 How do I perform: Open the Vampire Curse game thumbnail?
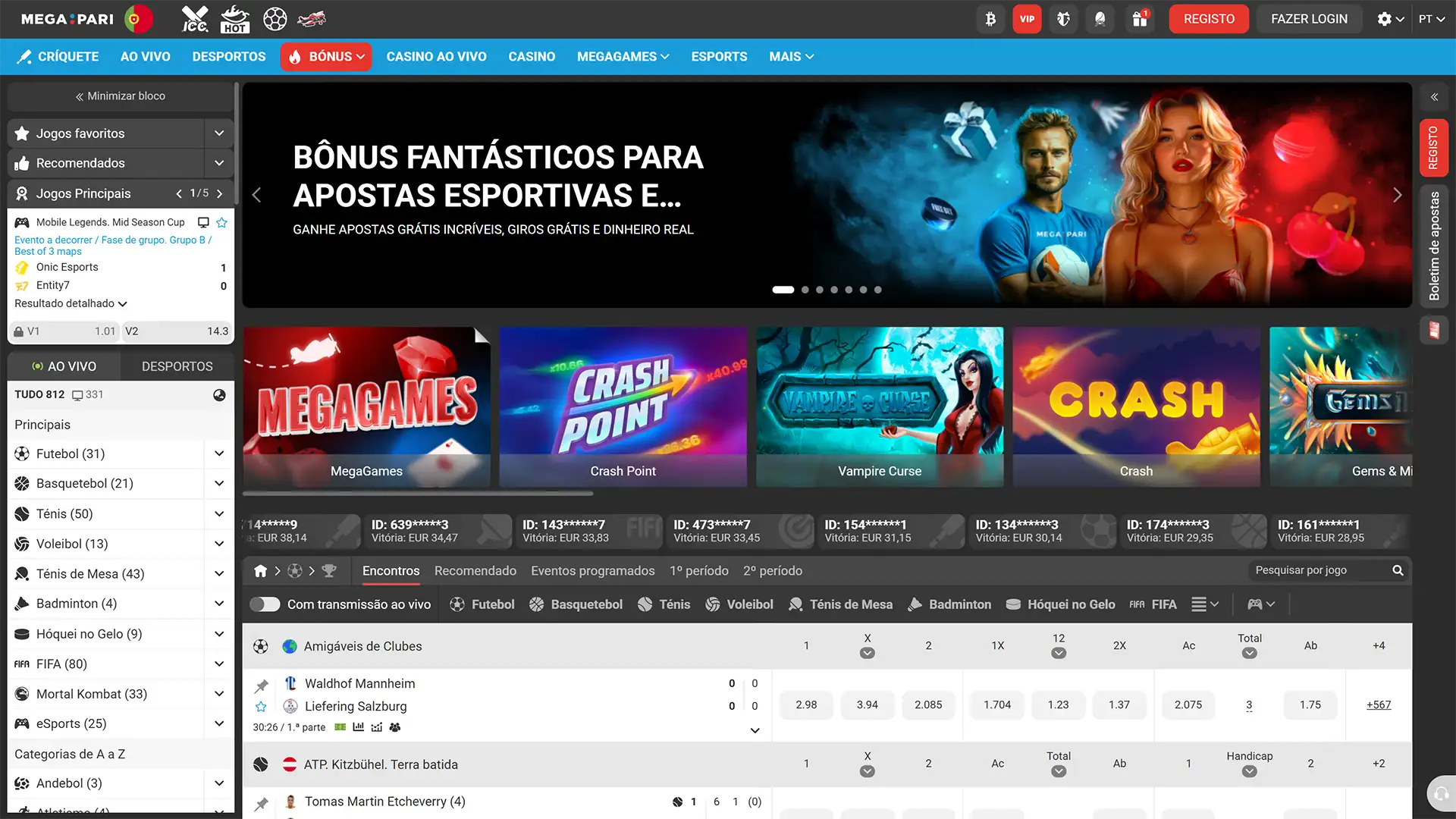pos(880,407)
